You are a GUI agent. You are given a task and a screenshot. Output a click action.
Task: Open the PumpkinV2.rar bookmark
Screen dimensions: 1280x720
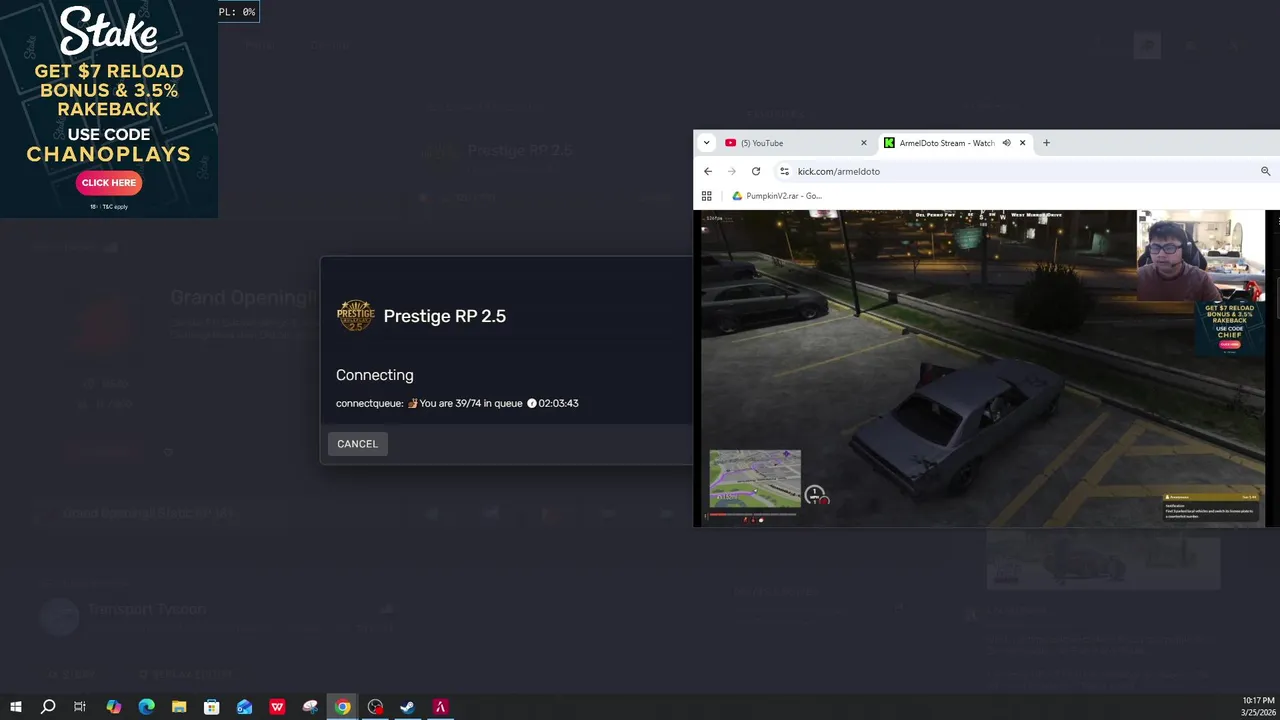point(777,196)
